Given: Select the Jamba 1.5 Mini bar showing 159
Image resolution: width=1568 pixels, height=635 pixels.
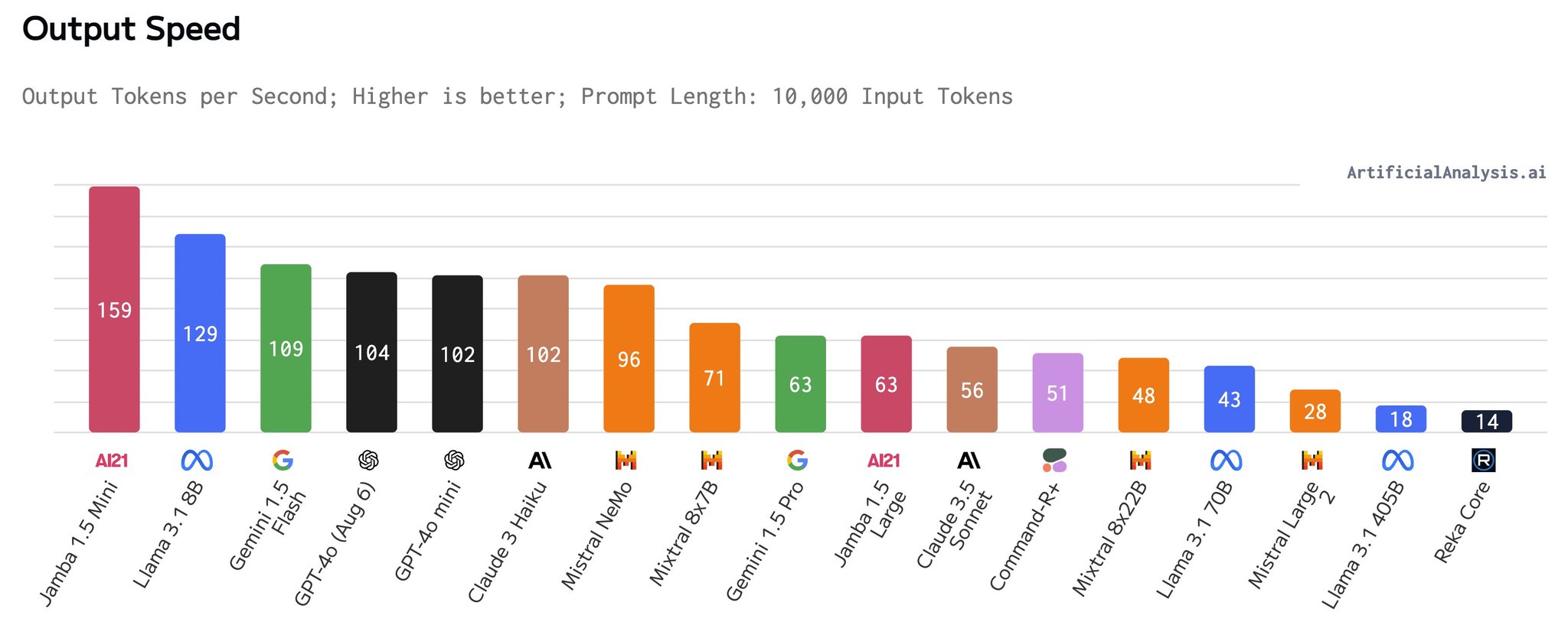Looking at the screenshot, I should point(114,309).
